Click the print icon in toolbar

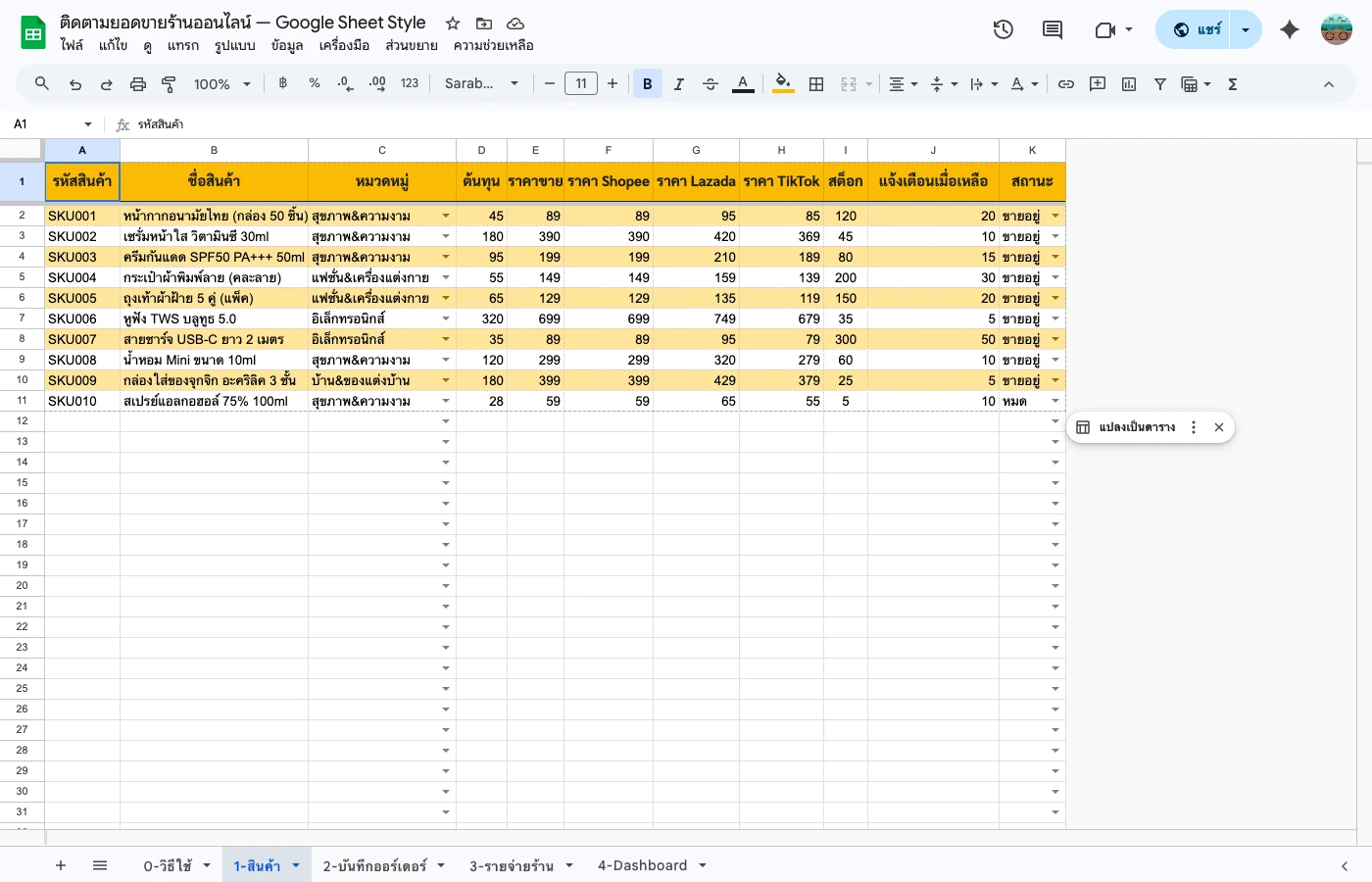coord(138,84)
